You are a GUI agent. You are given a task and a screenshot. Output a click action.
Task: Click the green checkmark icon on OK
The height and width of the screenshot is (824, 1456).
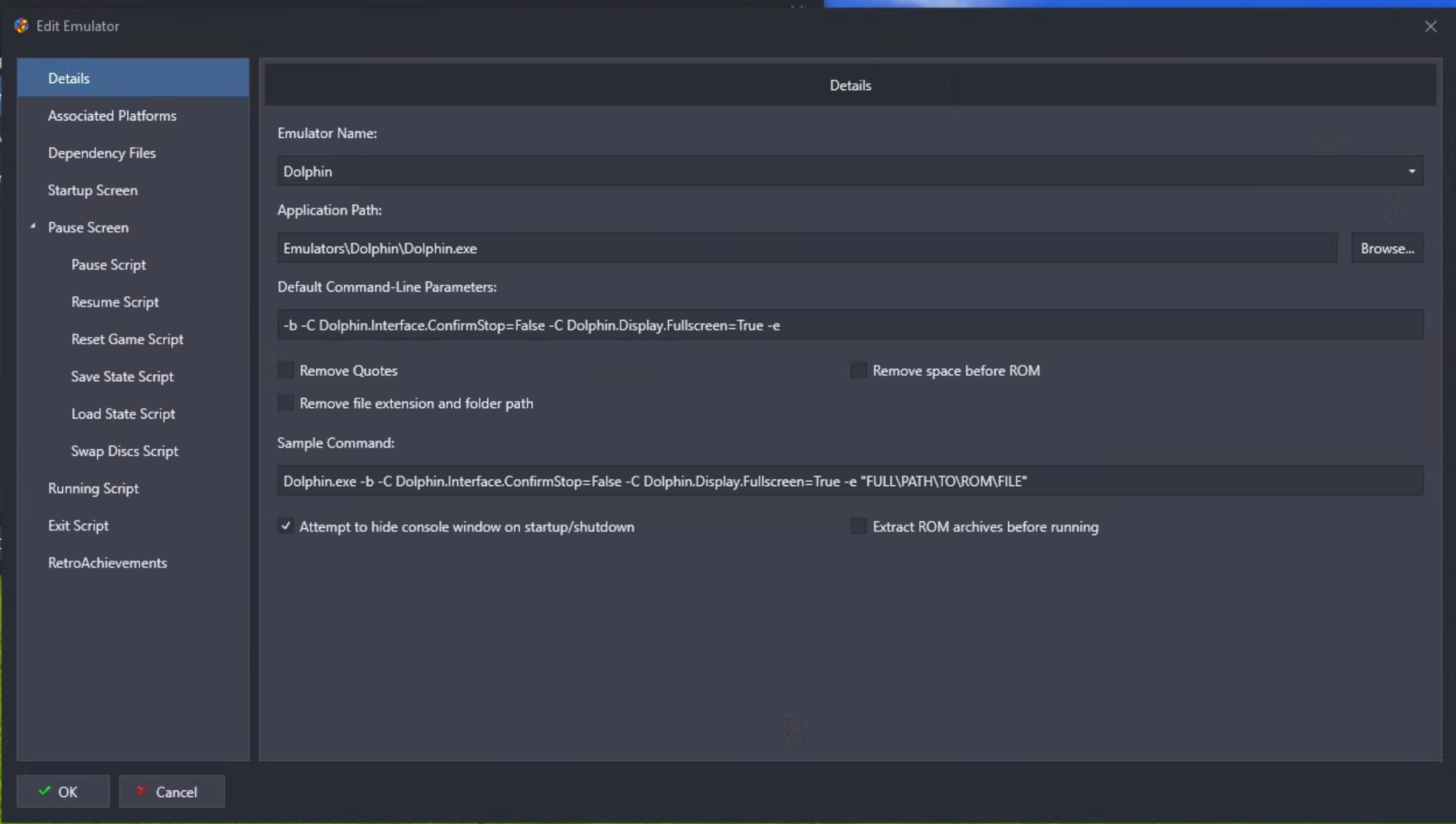coord(44,791)
